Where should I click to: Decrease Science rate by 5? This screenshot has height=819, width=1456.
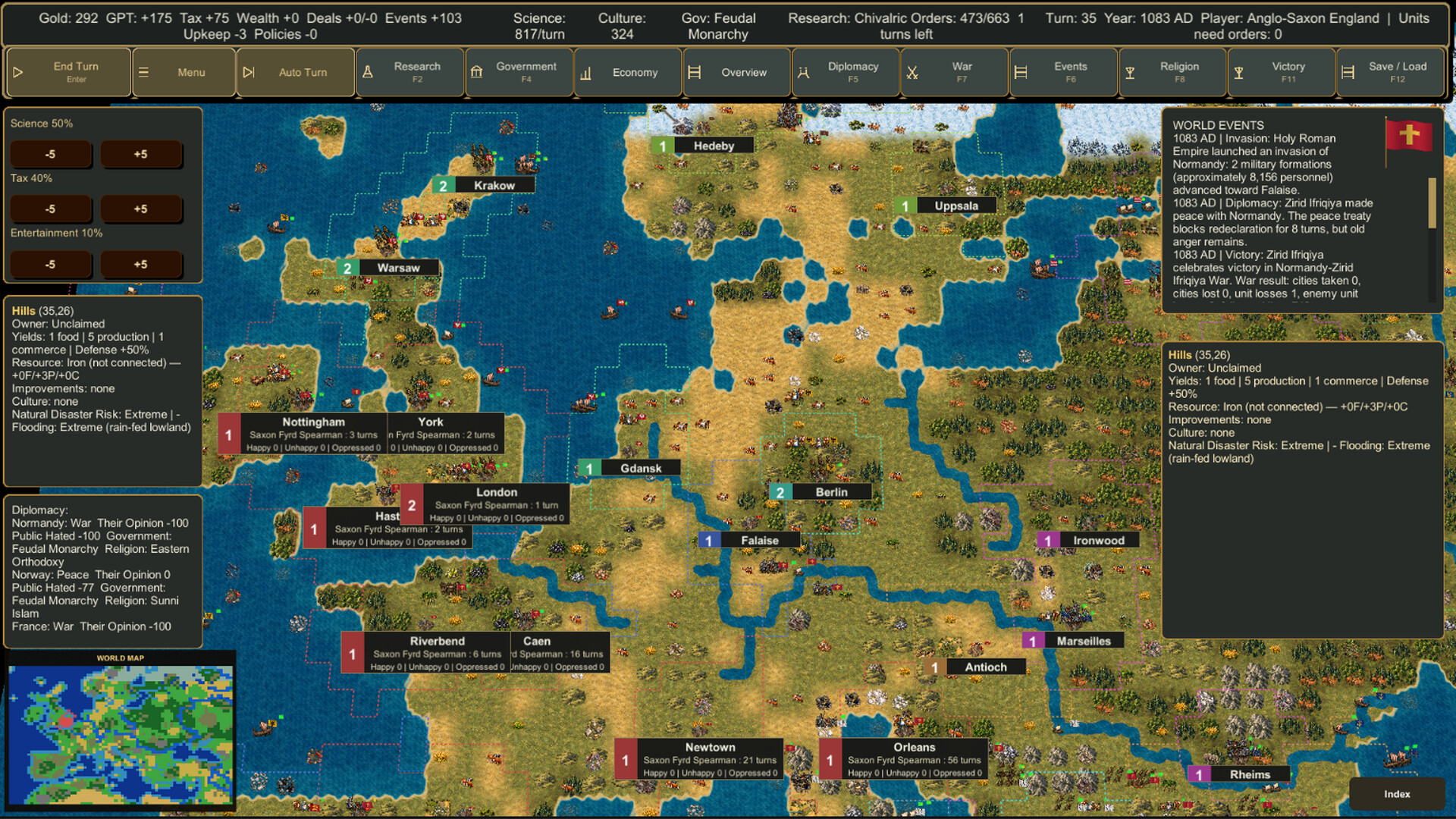(x=51, y=154)
